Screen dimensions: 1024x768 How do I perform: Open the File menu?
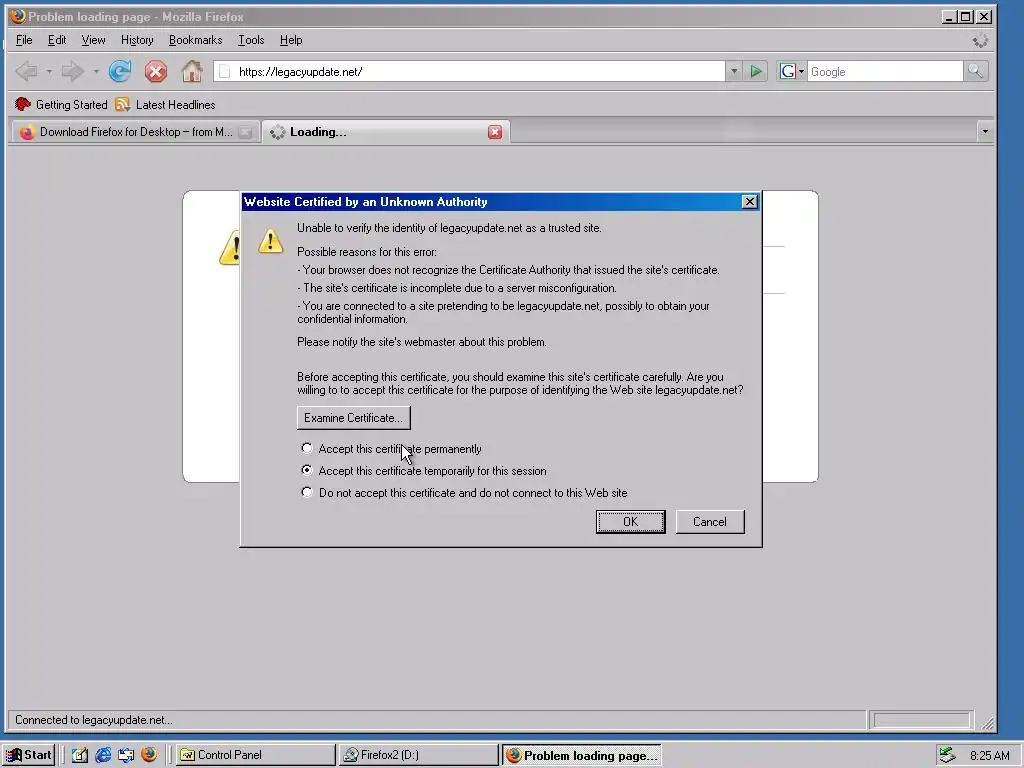pos(24,40)
